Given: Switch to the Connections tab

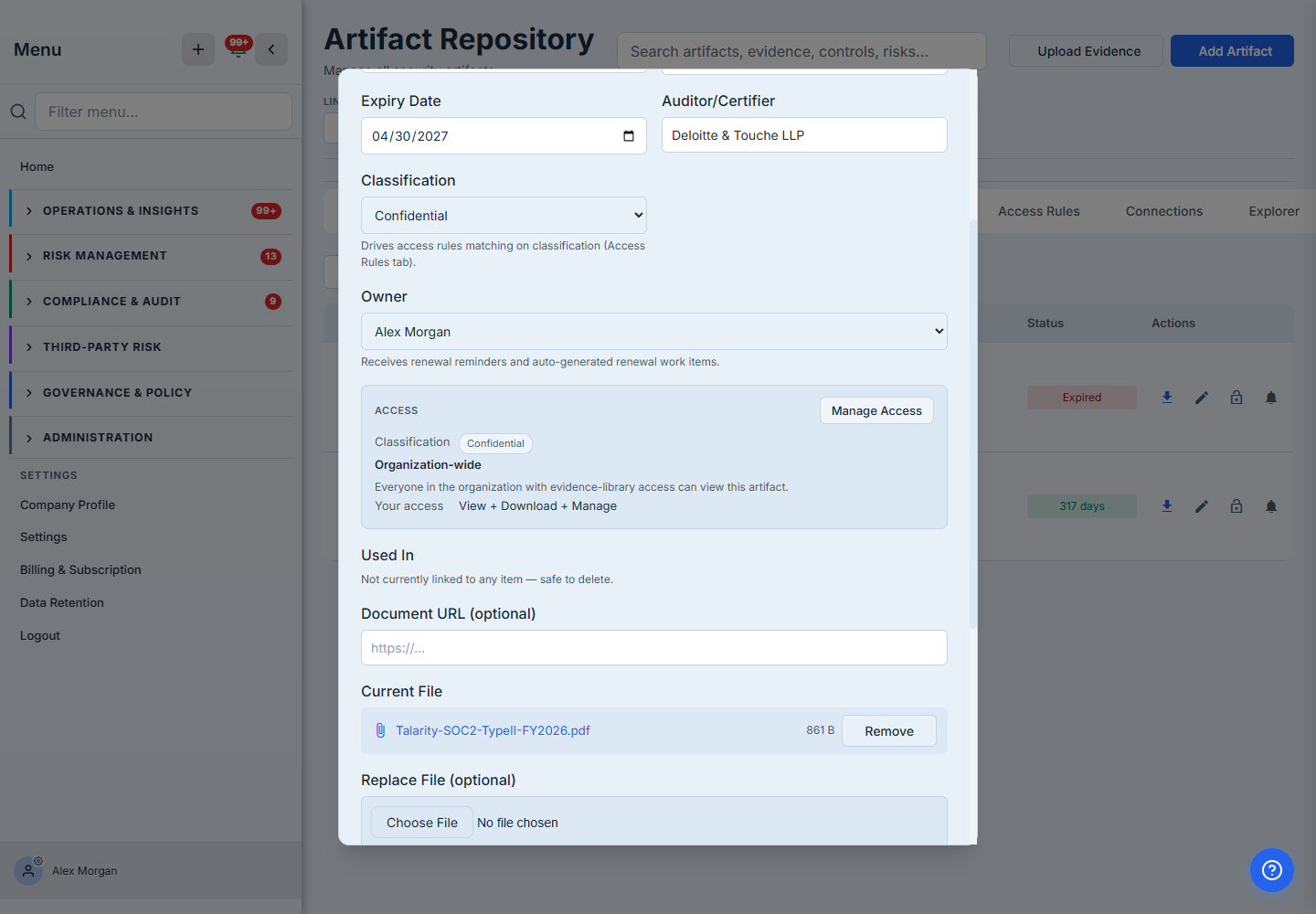Looking at the screenshot, I should [1164, 211].
